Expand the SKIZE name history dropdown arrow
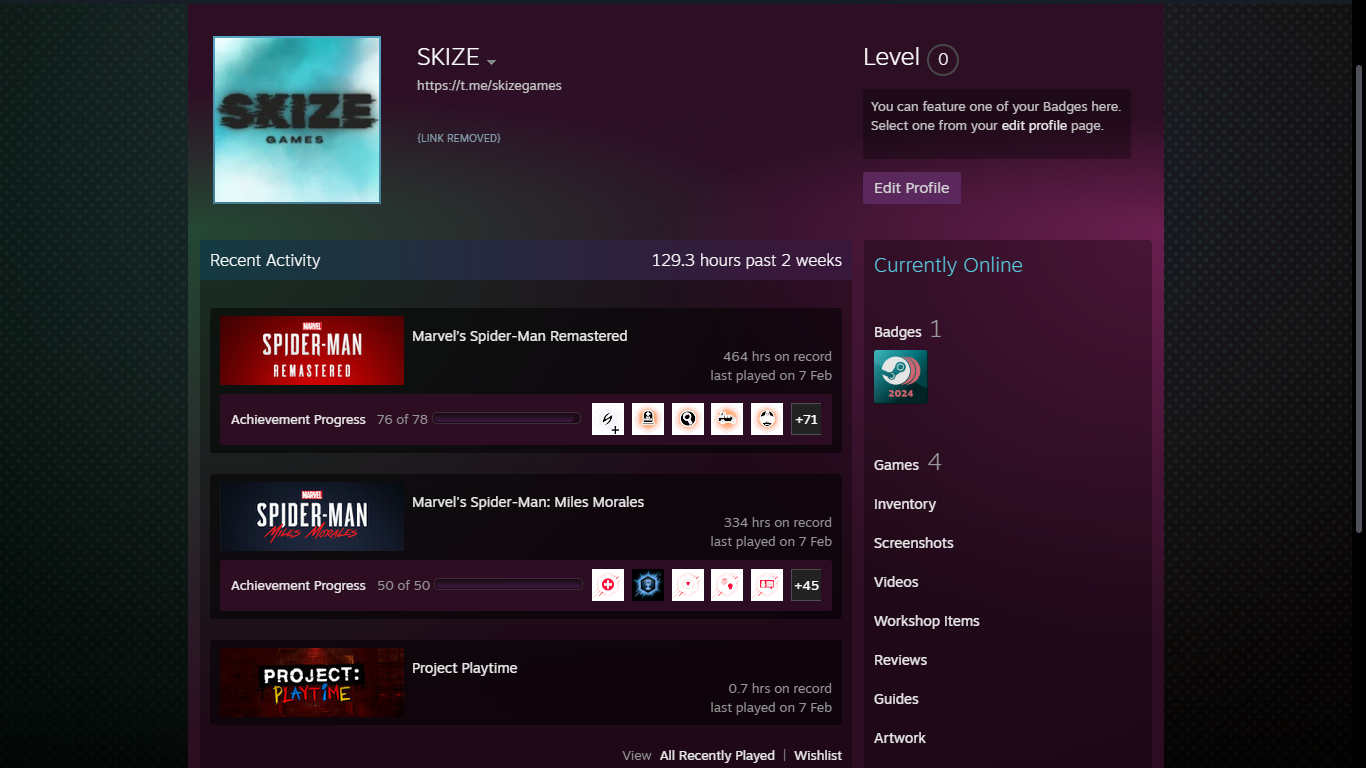This screenshot has height=768, width=1366. [491, 62]
